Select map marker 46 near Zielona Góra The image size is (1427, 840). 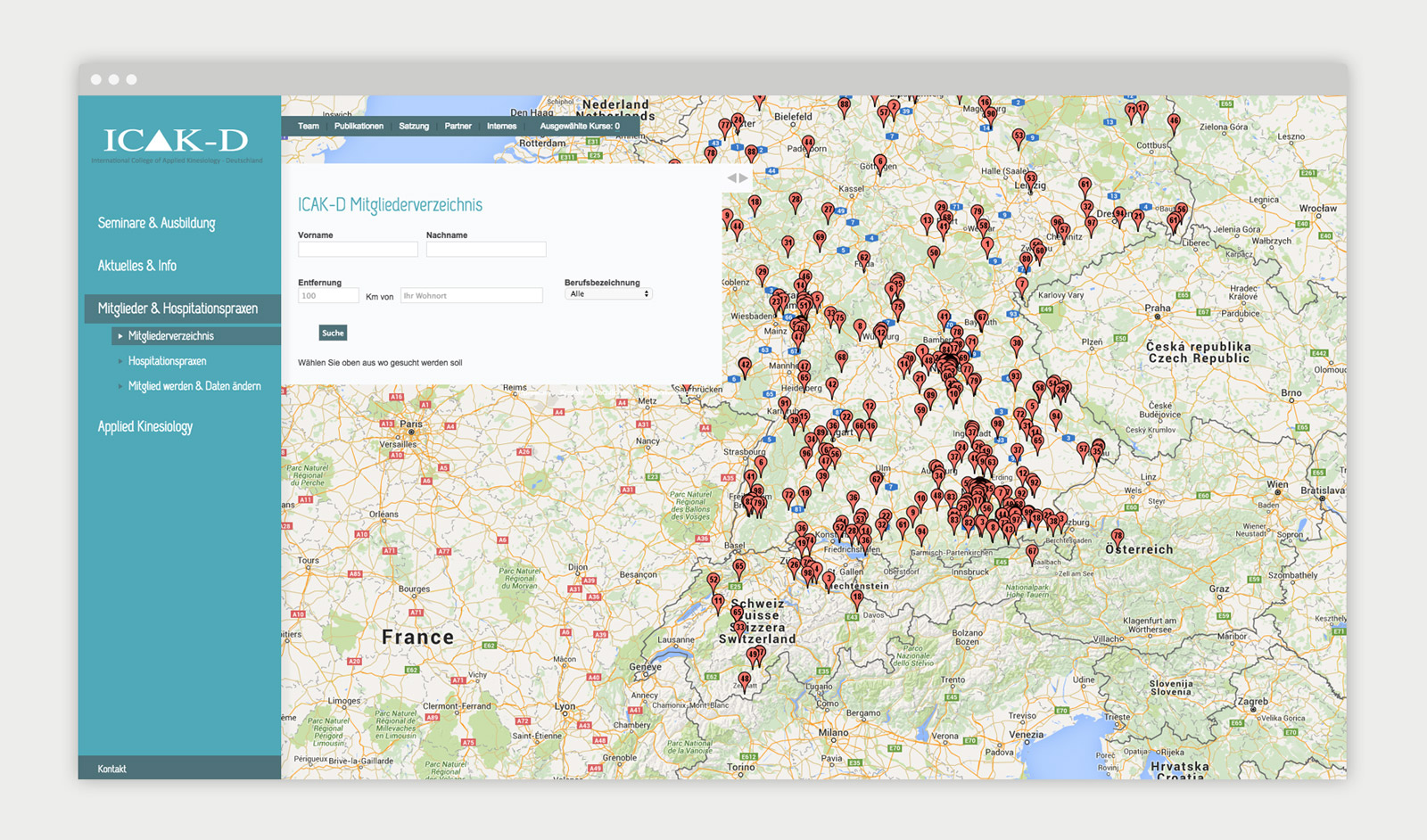(x=1174, y=123)
